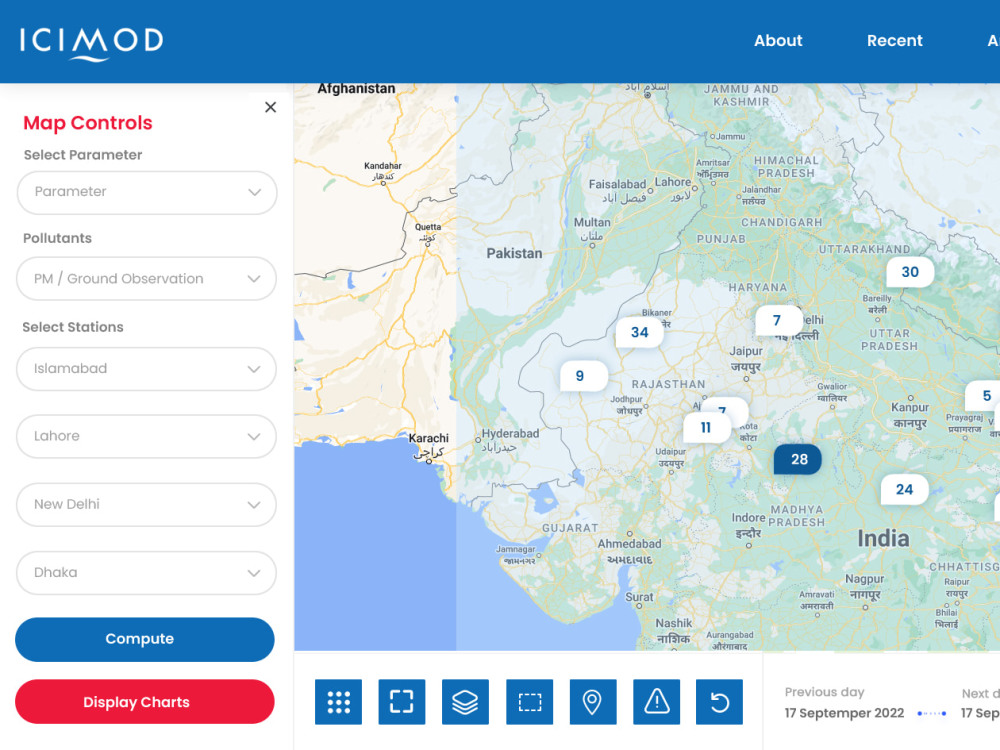Click the date slider dots

point(932,713)
